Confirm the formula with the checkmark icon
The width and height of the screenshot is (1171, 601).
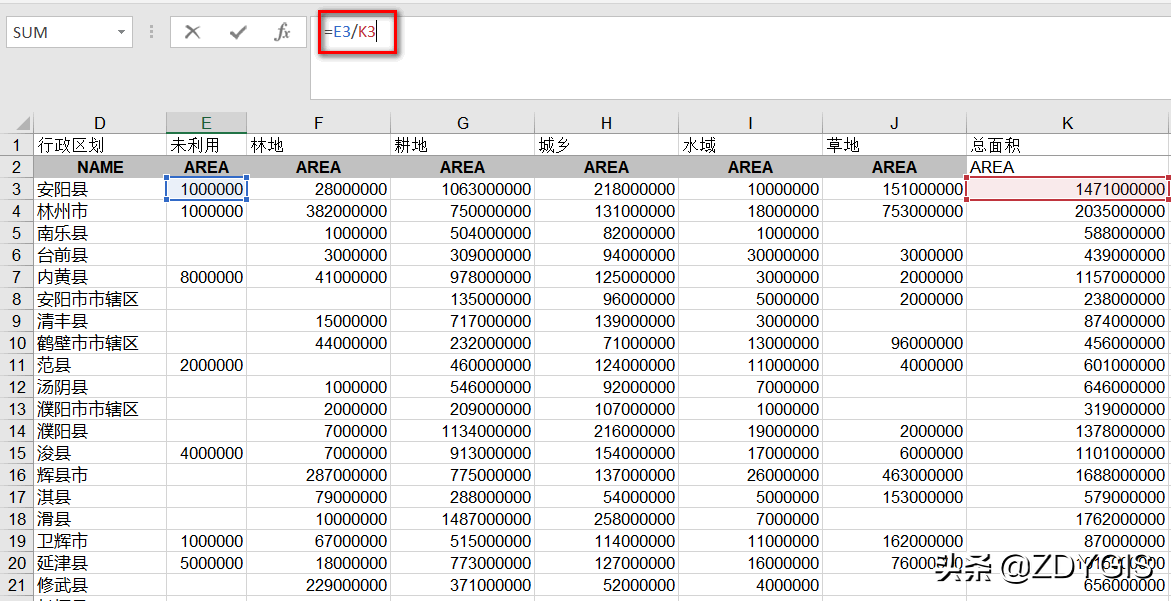click(x=238, y=32)
